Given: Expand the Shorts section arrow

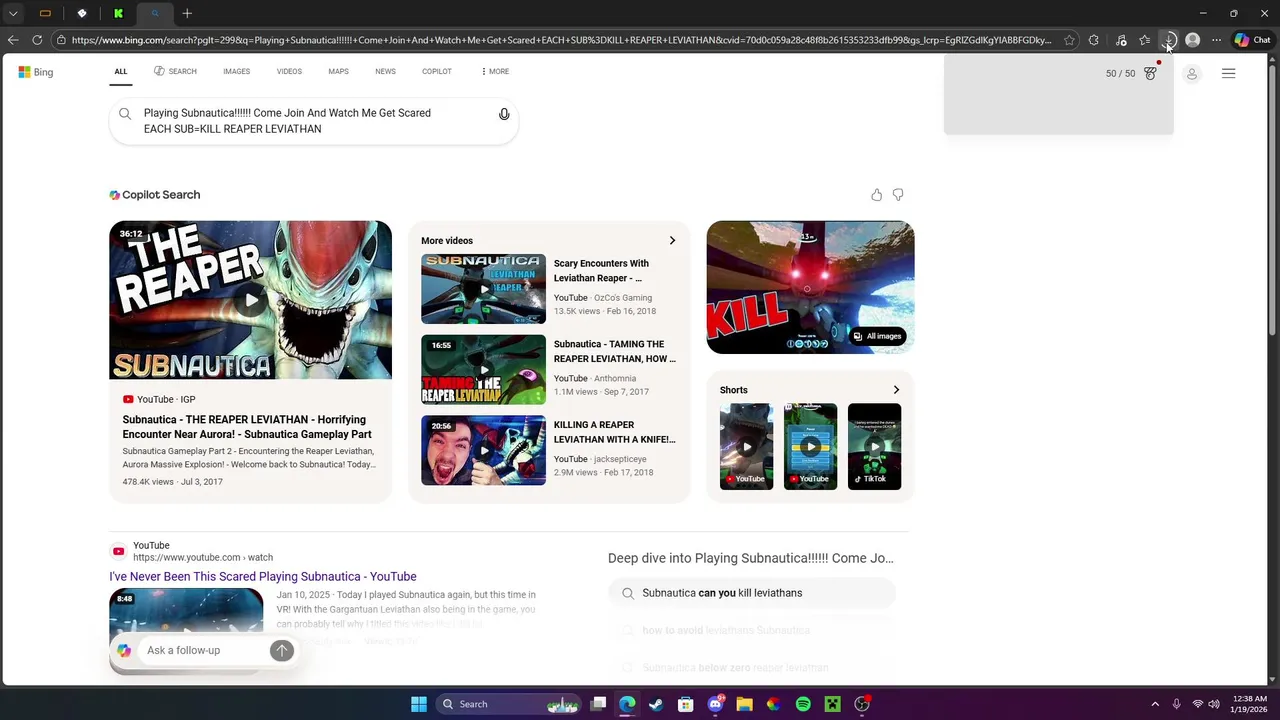Looking at the screenshot, I should point(896,390).
